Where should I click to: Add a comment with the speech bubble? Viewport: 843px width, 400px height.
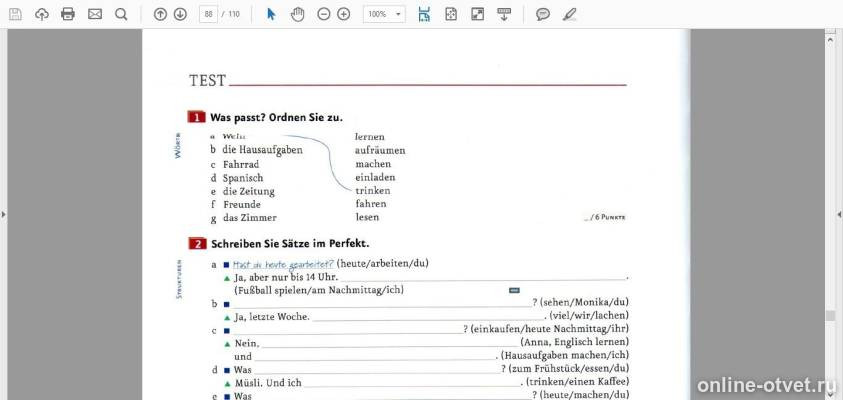pyautogui.click(x=543, y=14)
